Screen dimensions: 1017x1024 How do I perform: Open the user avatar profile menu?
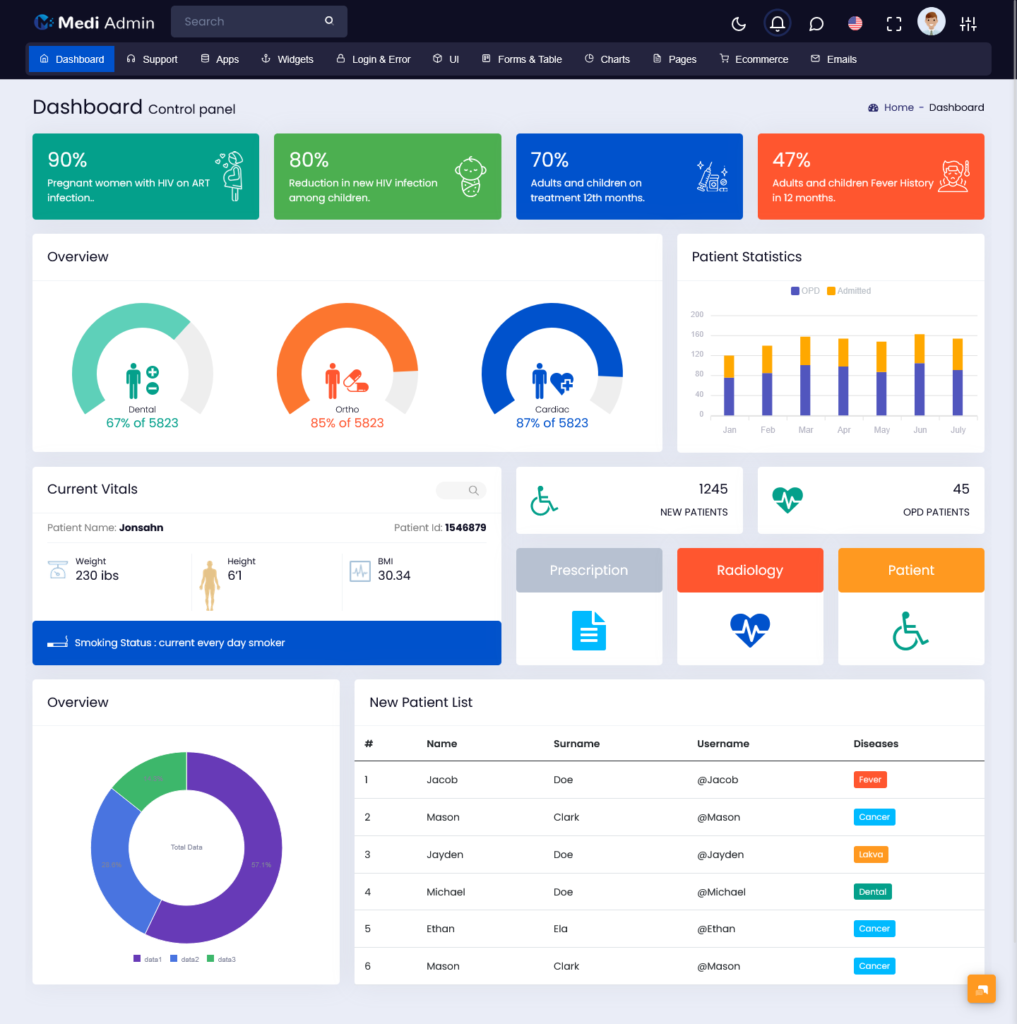point(931,22)
